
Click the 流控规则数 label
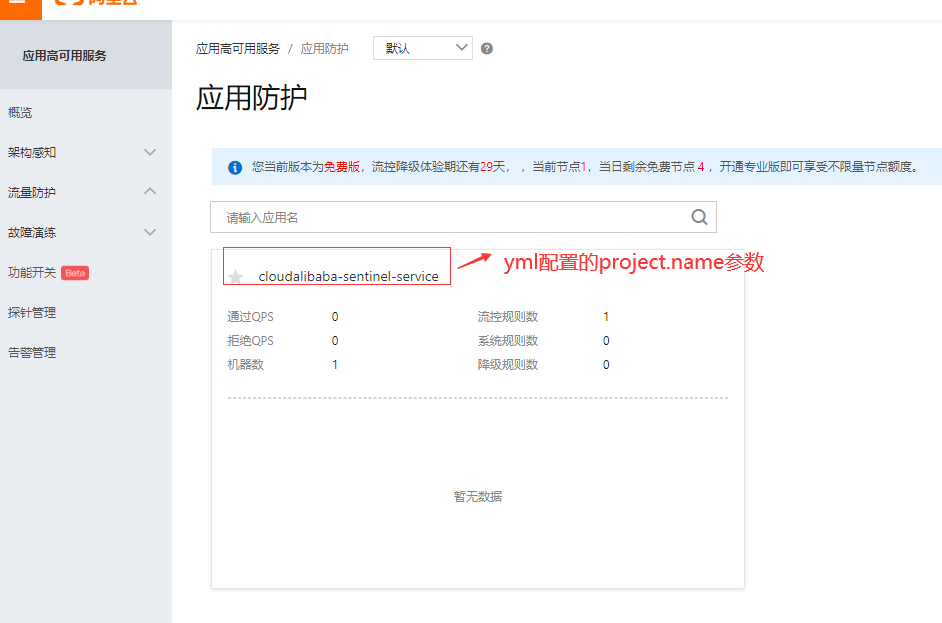pos(508,317)
